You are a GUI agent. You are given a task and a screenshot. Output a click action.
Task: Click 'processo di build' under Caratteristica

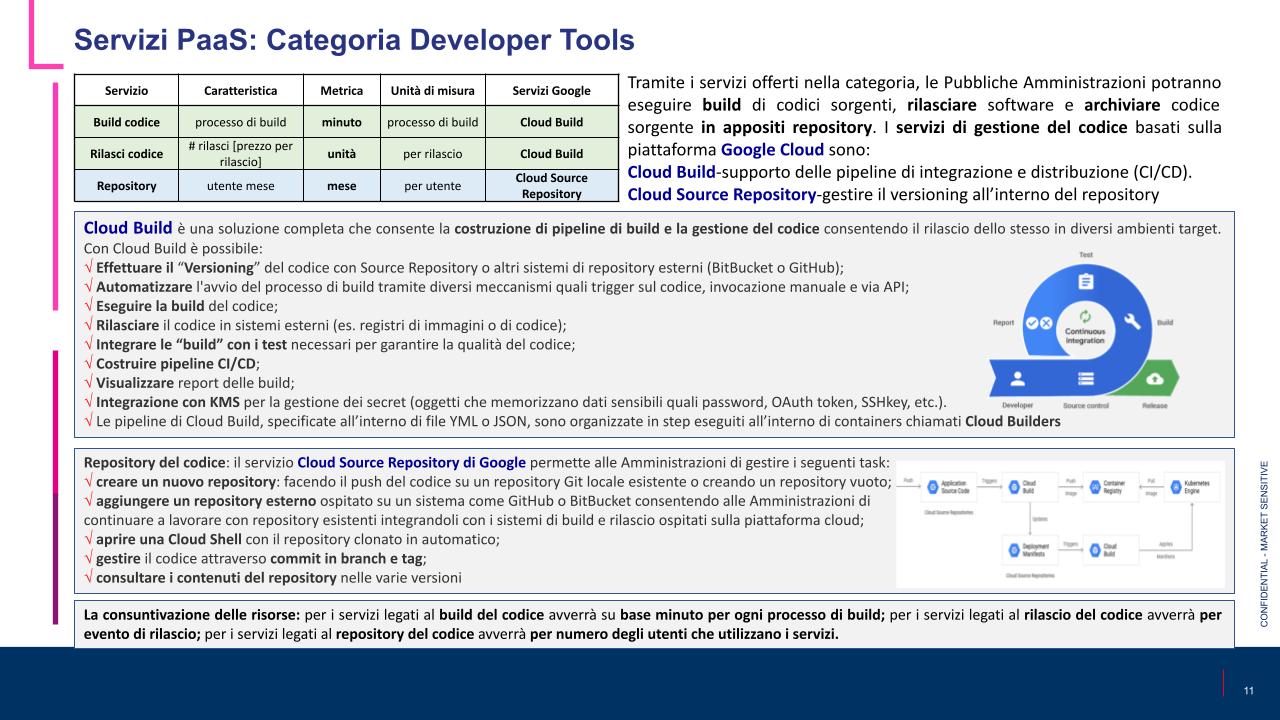[x=241, y=122]
